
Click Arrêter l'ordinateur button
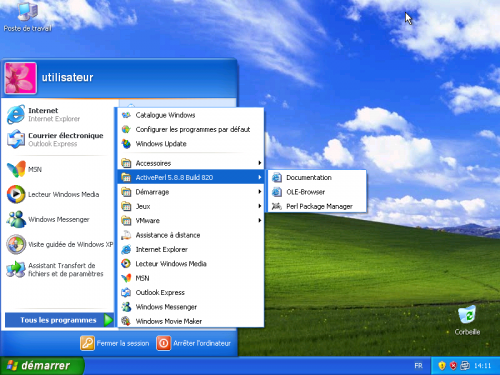click(x=194, y=343)
